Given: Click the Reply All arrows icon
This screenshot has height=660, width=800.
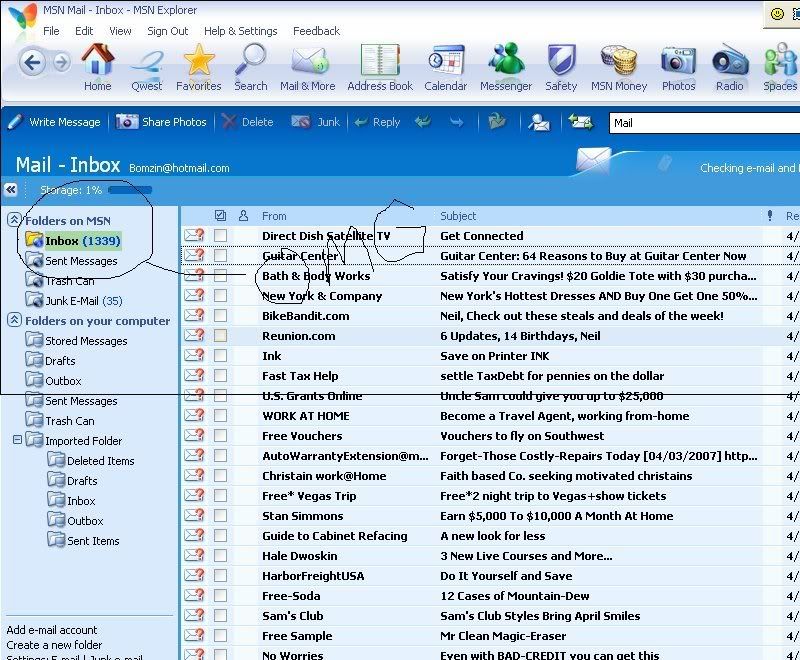Looking at the screenshot, I should (x=423, y=122).
